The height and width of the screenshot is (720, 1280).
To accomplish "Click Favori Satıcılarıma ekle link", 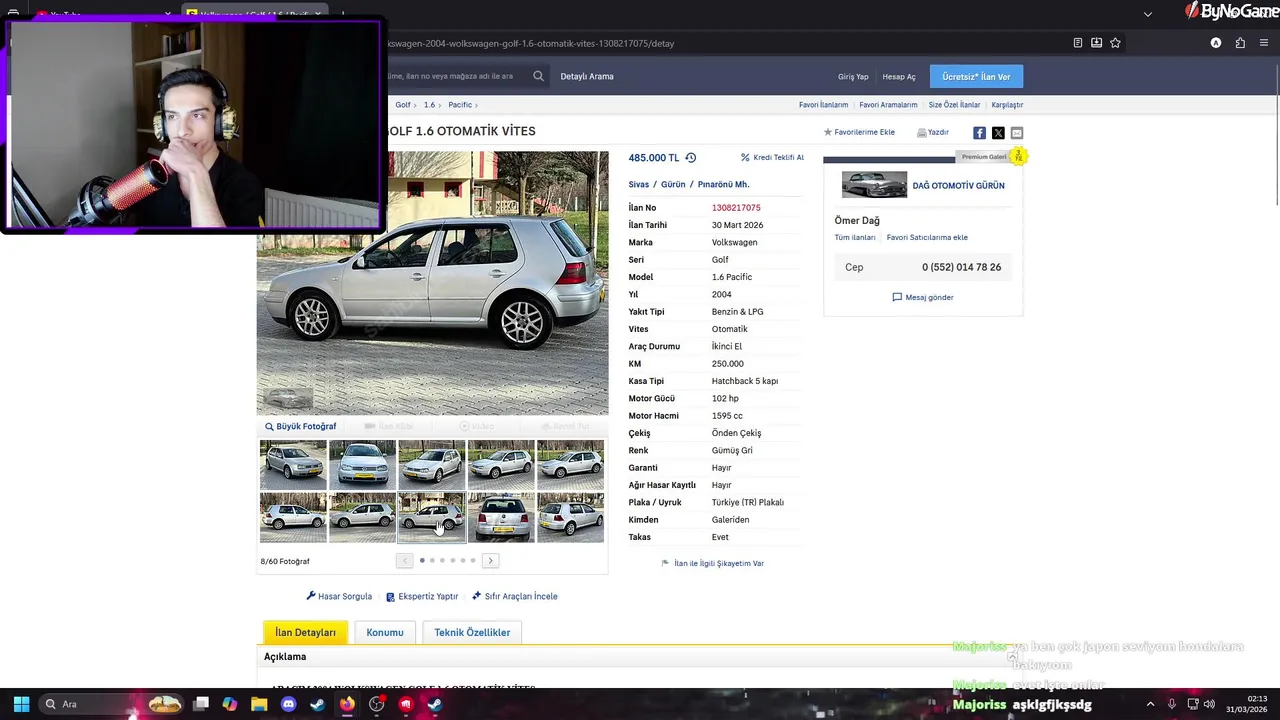I will (927, 238).
